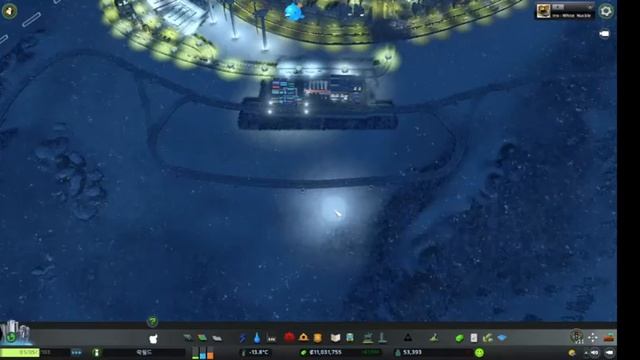
Task: Open the Public transport menu
Action: click(x=350, y=338)
